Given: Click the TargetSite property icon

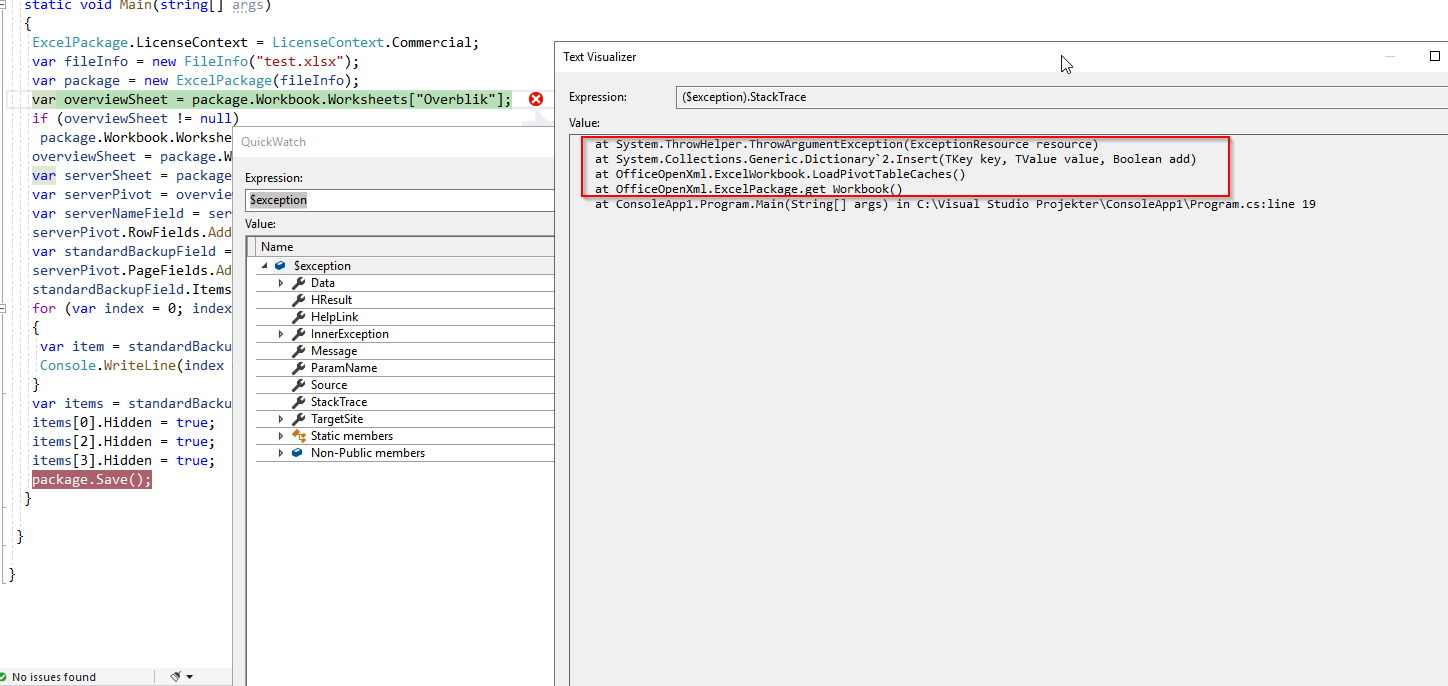Looking at the screenshot, I should (299, 419).
